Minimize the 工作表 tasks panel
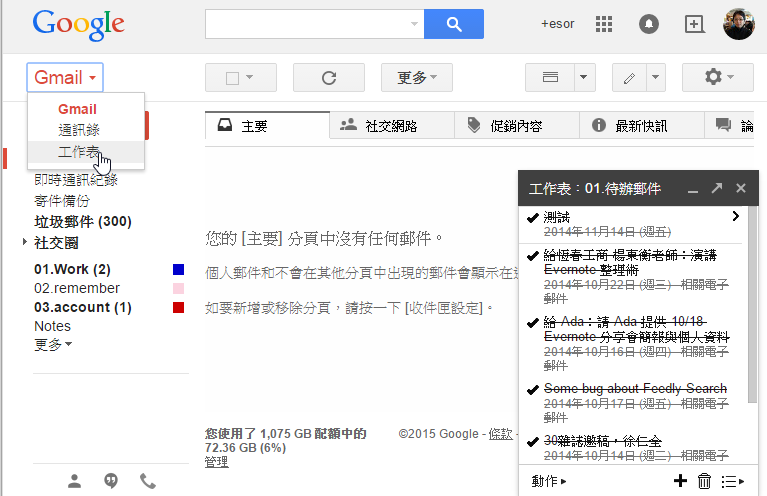This screenshot has width=767, height=496. (693, 189)
